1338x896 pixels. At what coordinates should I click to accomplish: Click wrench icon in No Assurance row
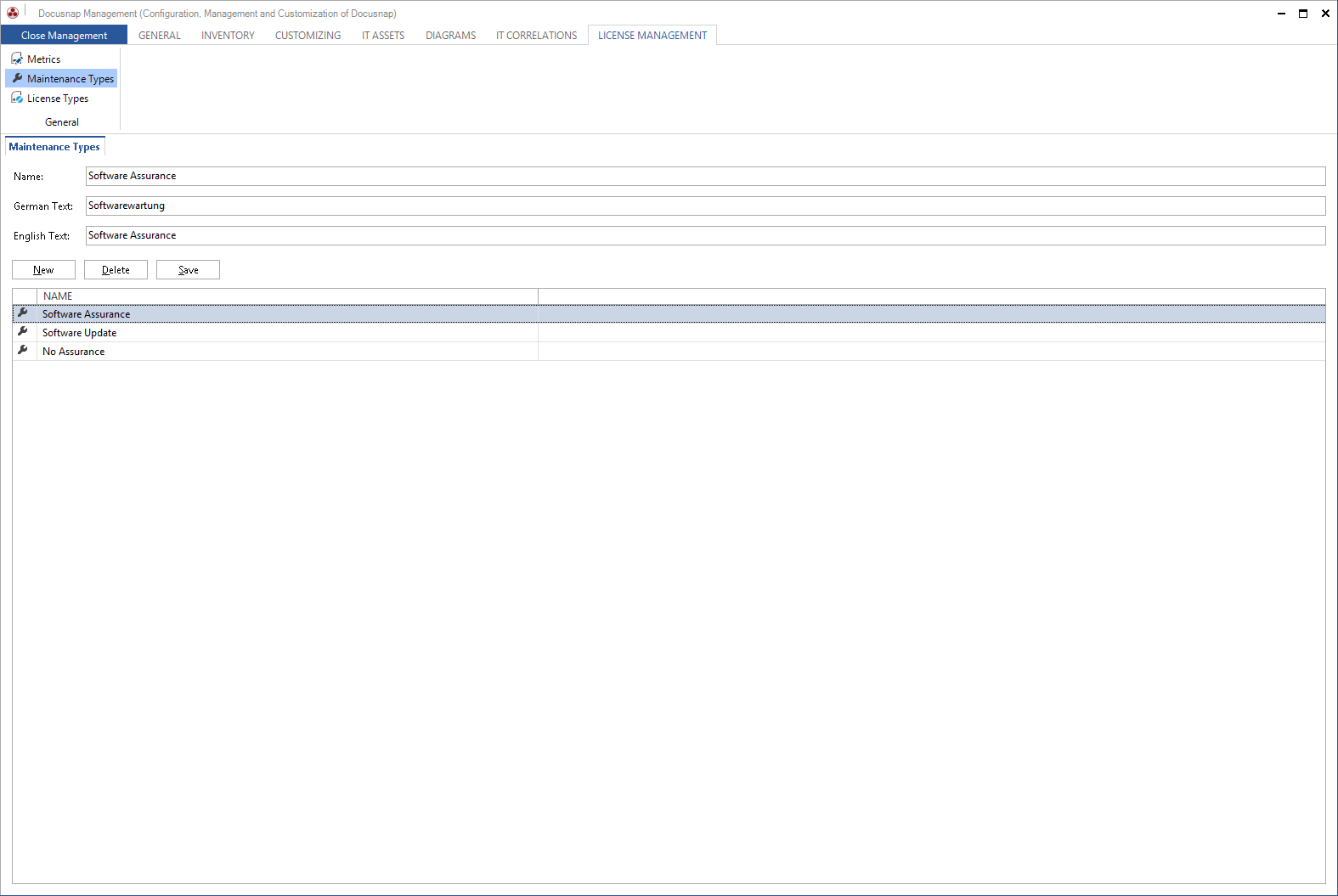point(23,351)
